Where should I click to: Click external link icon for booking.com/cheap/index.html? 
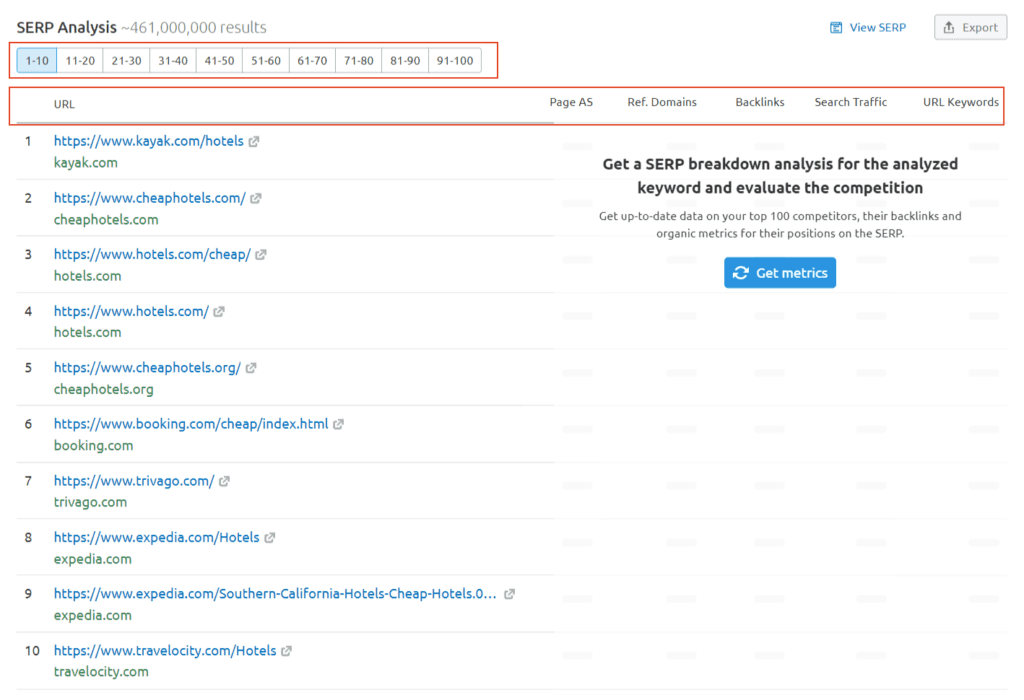pyautogui.click(x=338, y=424)
